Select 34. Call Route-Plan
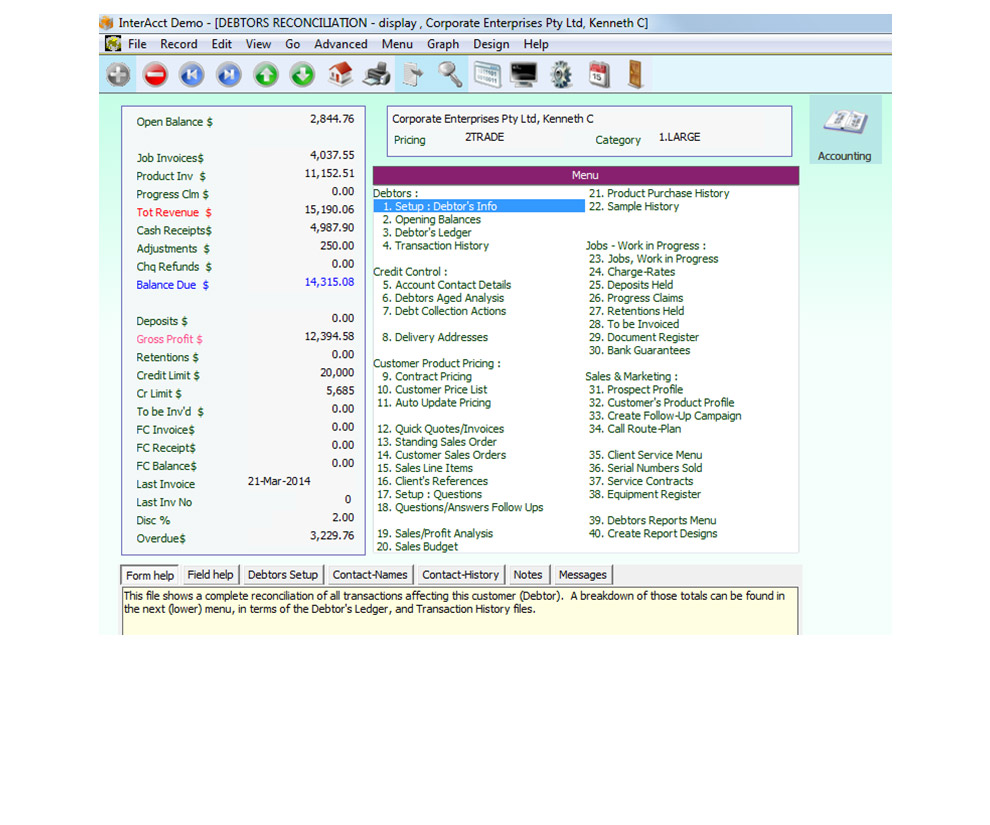 tap(635, 429)
